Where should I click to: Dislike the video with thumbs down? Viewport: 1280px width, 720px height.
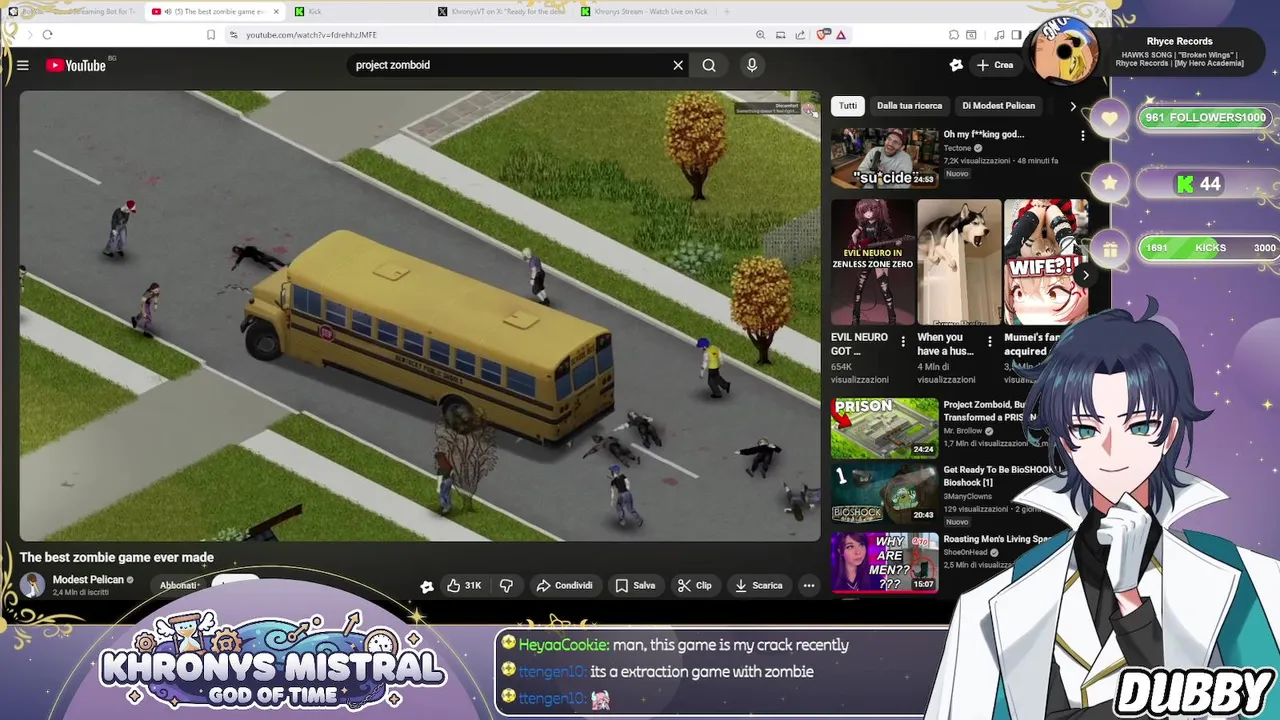point(506,586)
